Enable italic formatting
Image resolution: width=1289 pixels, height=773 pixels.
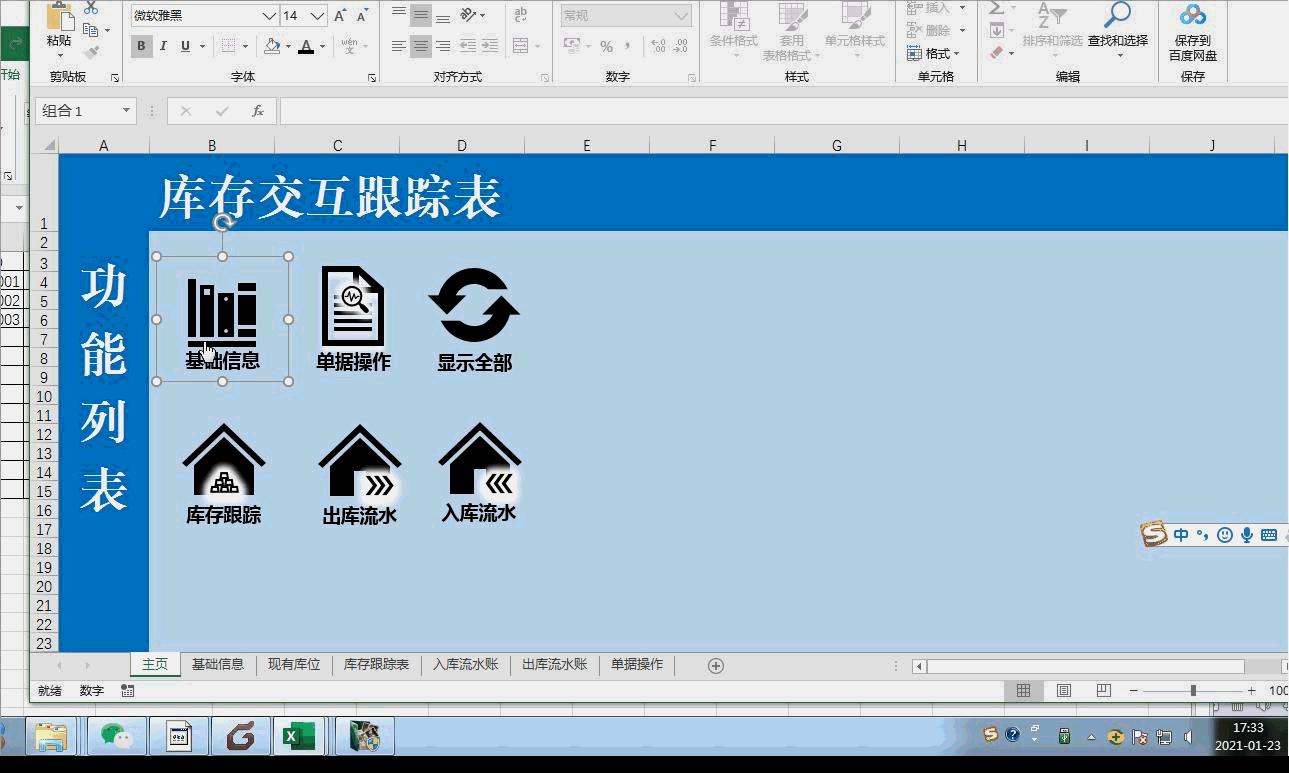163,46
